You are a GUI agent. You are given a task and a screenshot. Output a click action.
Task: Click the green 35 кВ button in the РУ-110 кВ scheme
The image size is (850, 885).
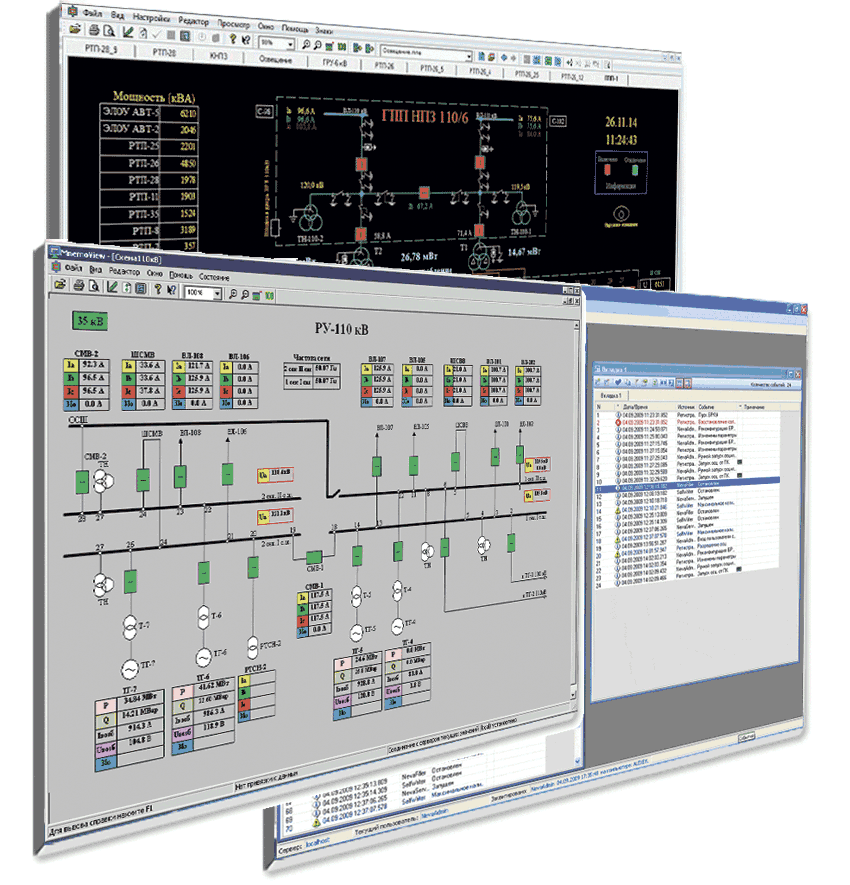[90, 321]
